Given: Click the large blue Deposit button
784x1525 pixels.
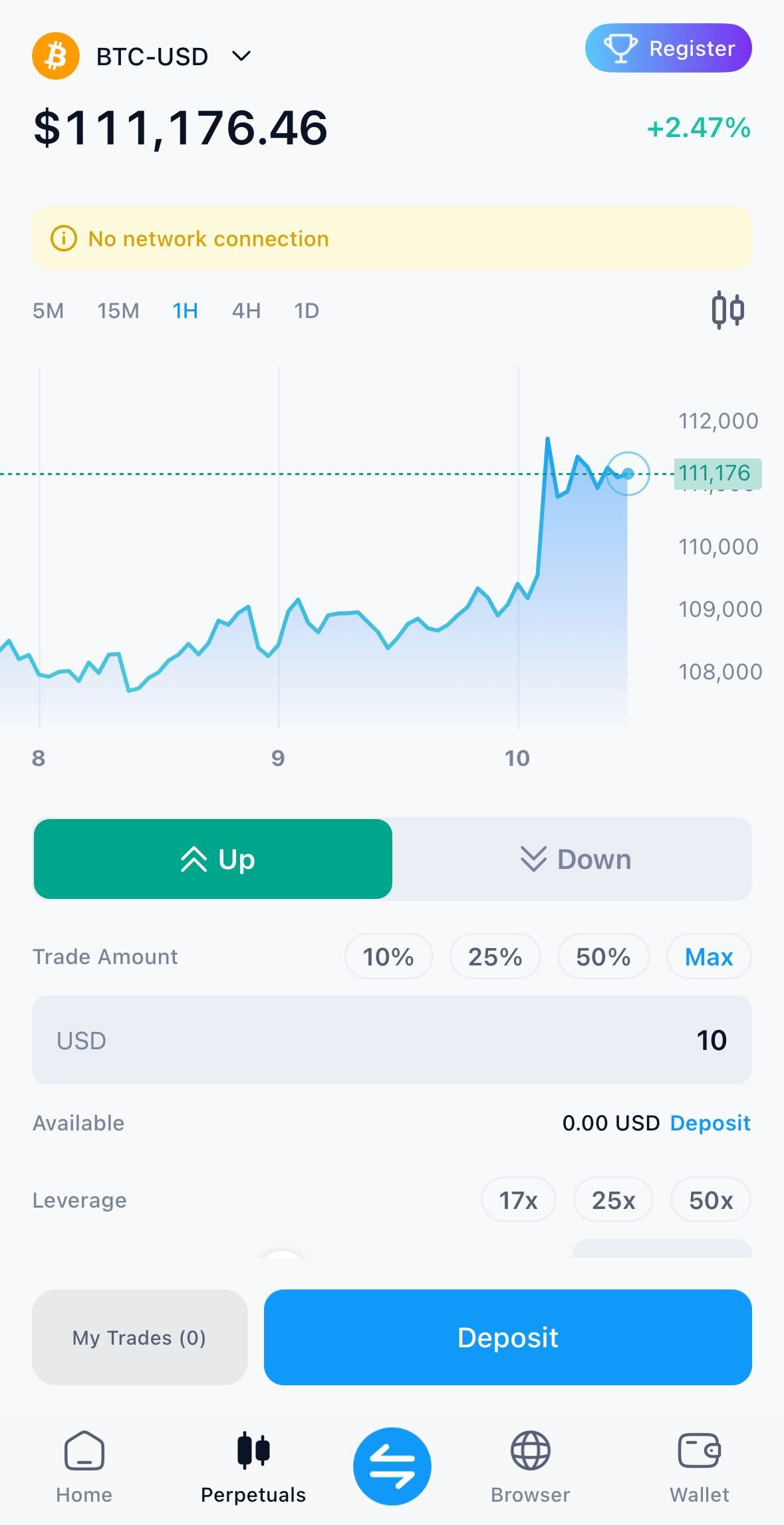Looking at the screenshot, I should coord(508,1337).
